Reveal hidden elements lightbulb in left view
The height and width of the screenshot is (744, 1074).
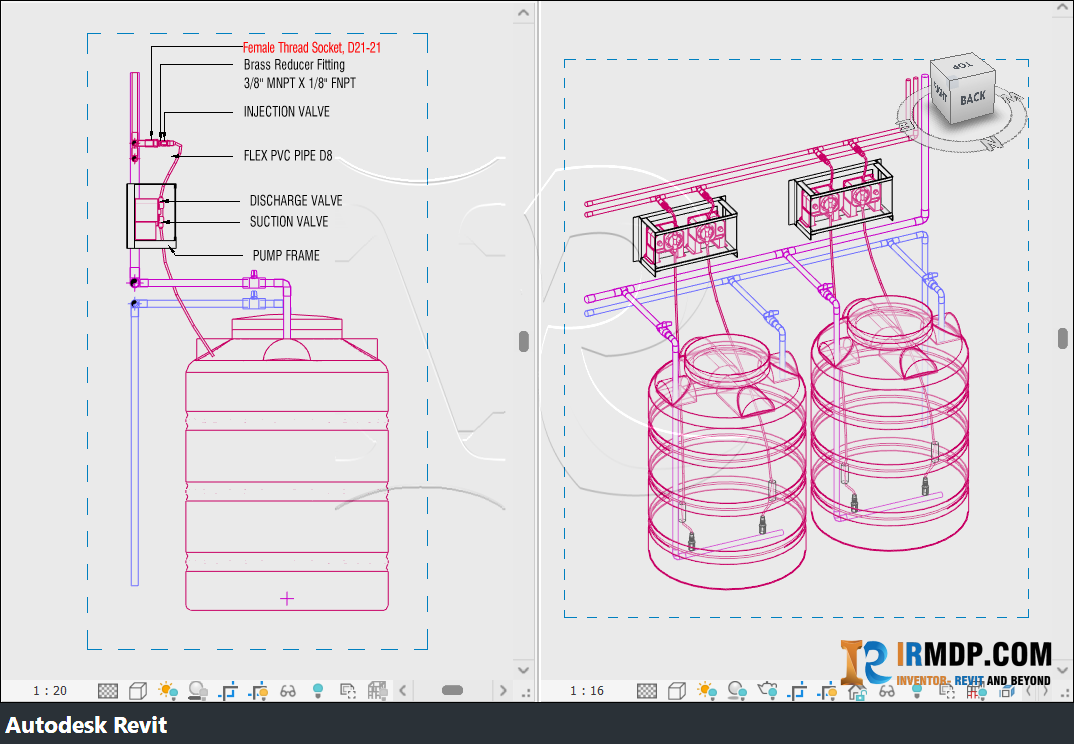tap(318, 691)
